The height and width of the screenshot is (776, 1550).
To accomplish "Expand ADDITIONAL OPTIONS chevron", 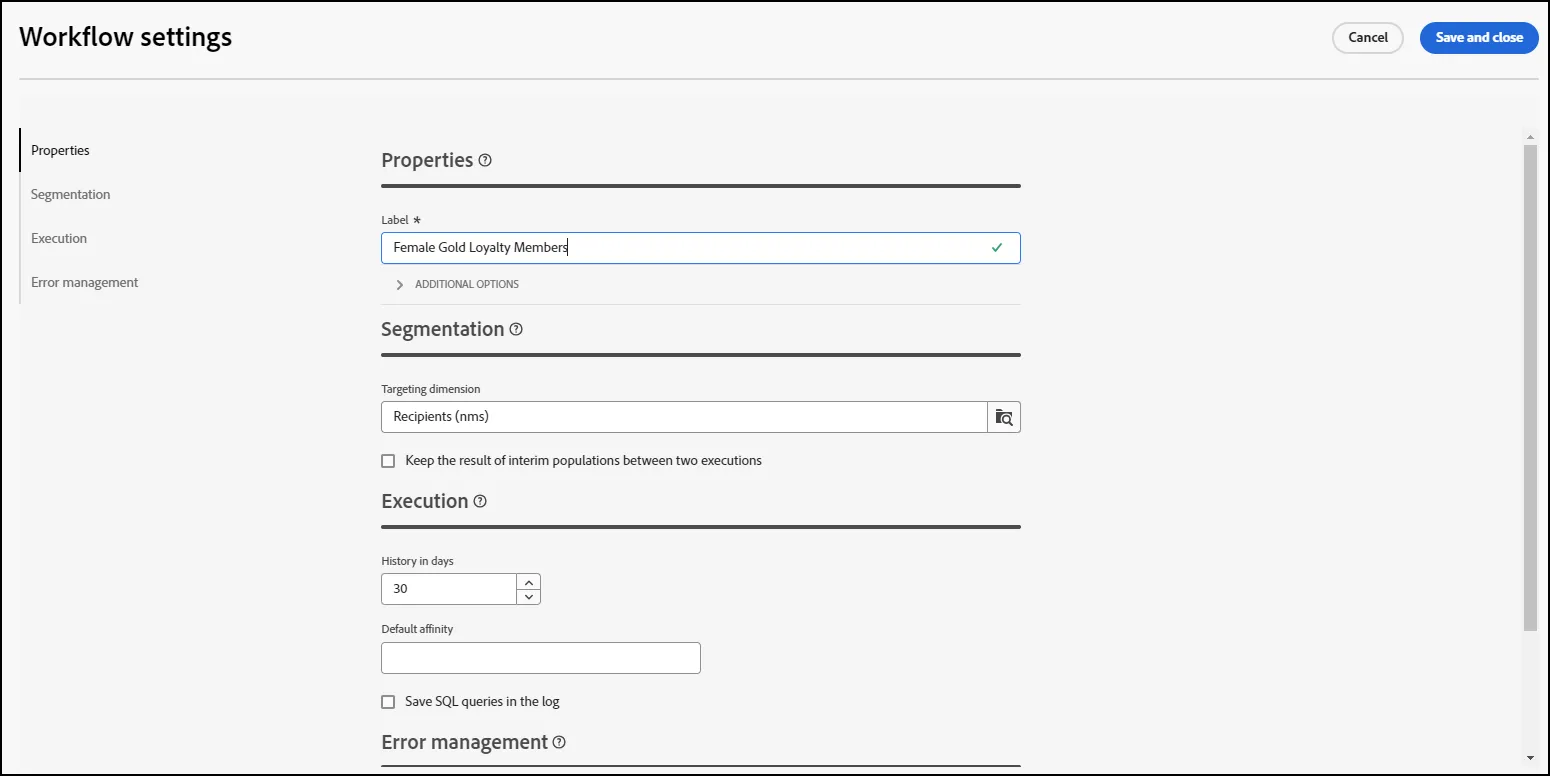I will (x=400, y=285).
